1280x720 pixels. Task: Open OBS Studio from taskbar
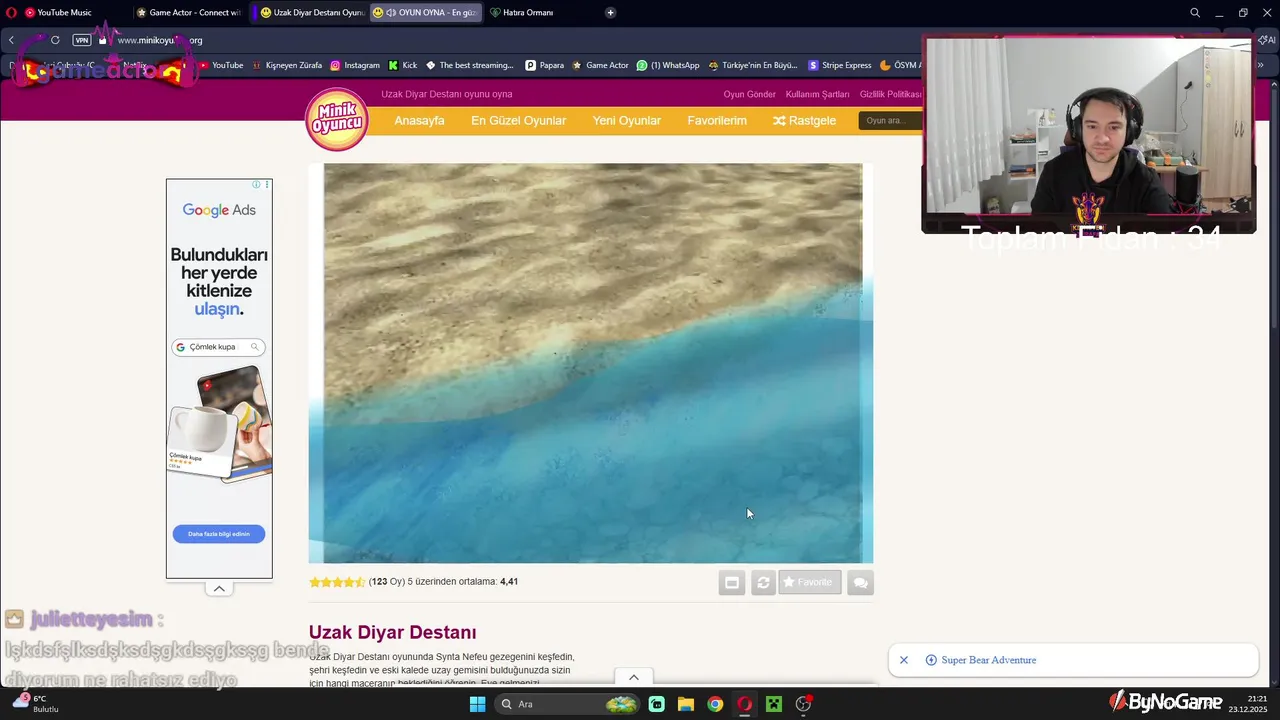click(803, 704)
